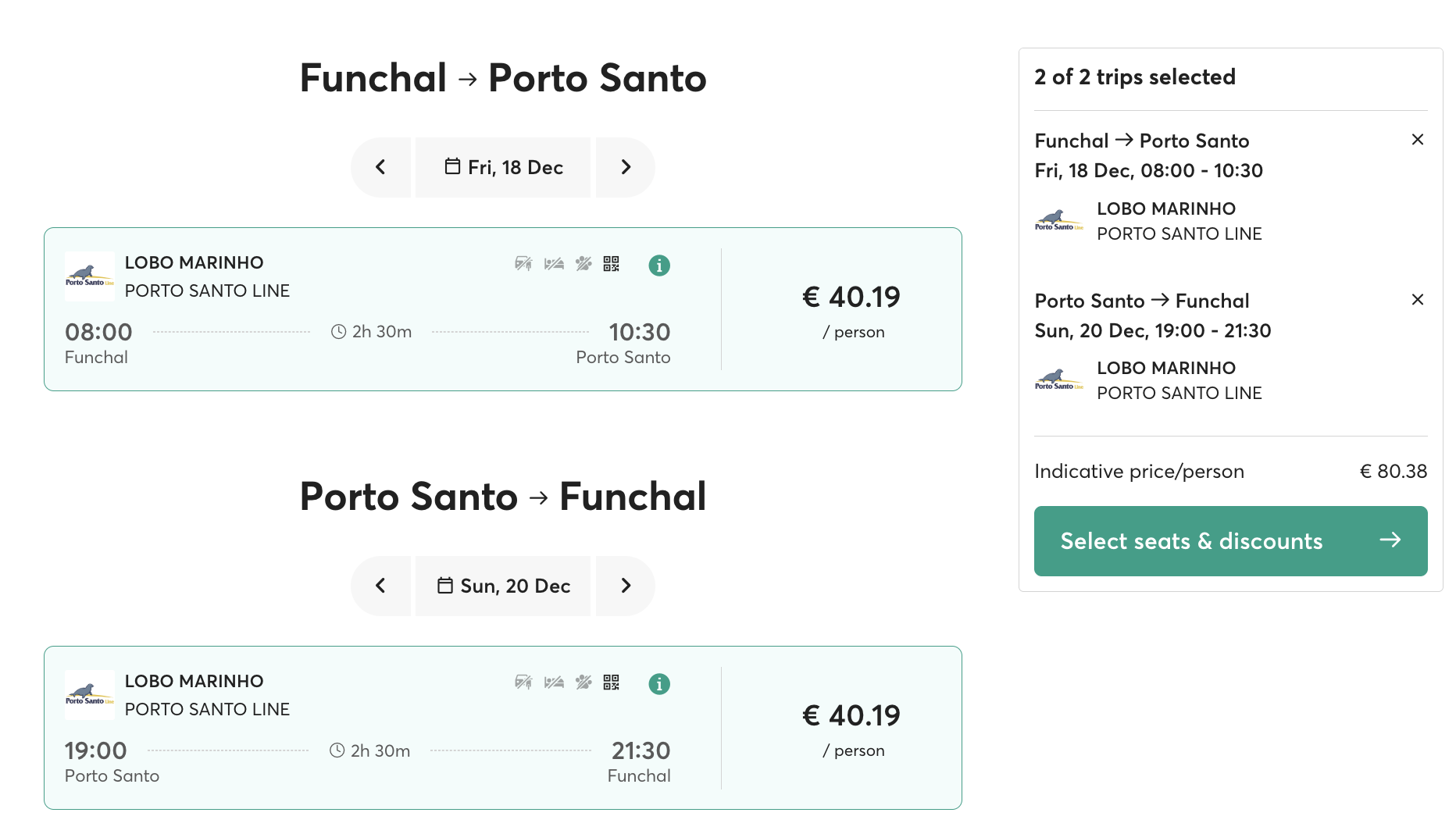Remove Funchal to Porto Santo trip from selection
This screenshot has height=834, width=1456.
(x=1418, y=140)
